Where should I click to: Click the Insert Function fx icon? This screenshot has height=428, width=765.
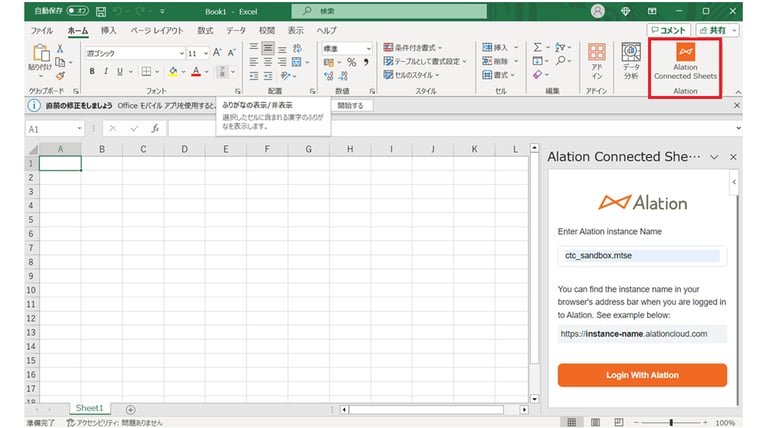point(155,129)
